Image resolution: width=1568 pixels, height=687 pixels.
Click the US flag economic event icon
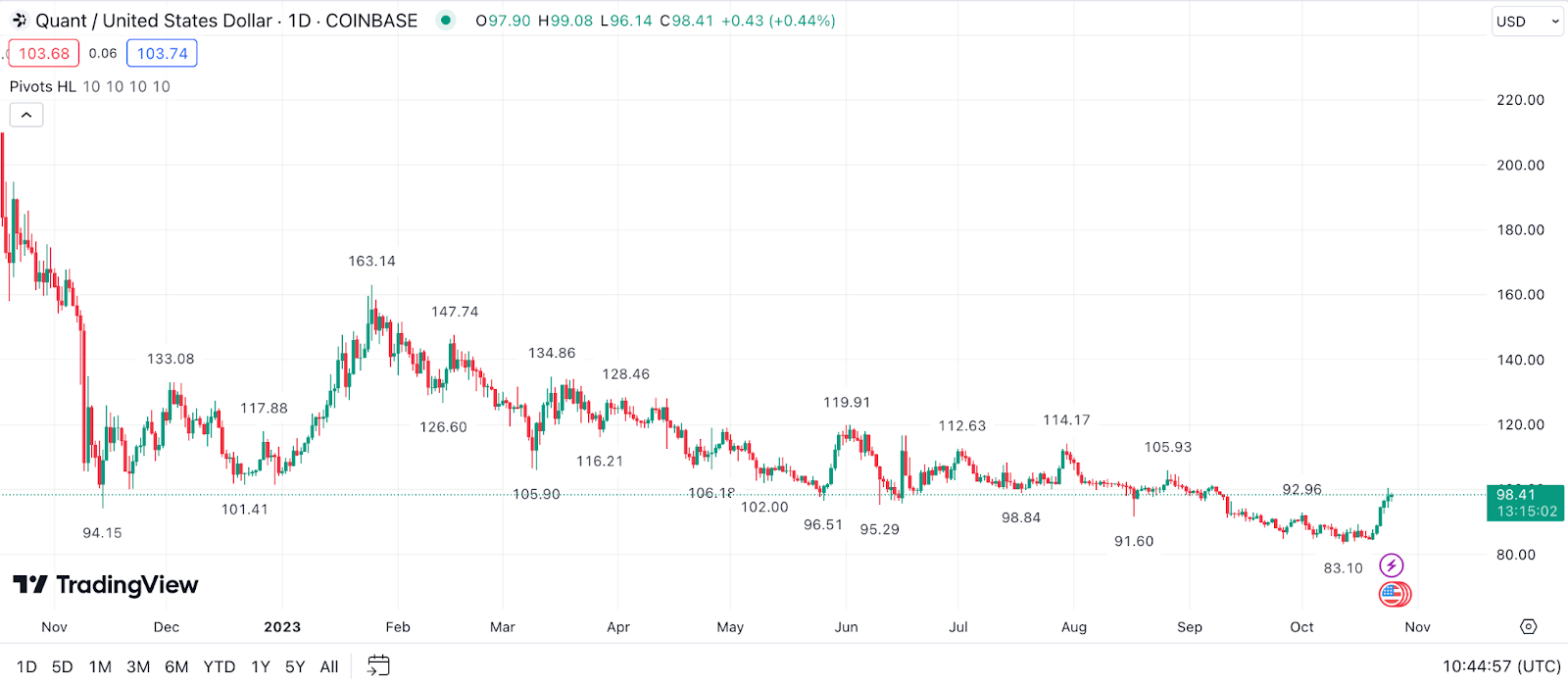1393,594
